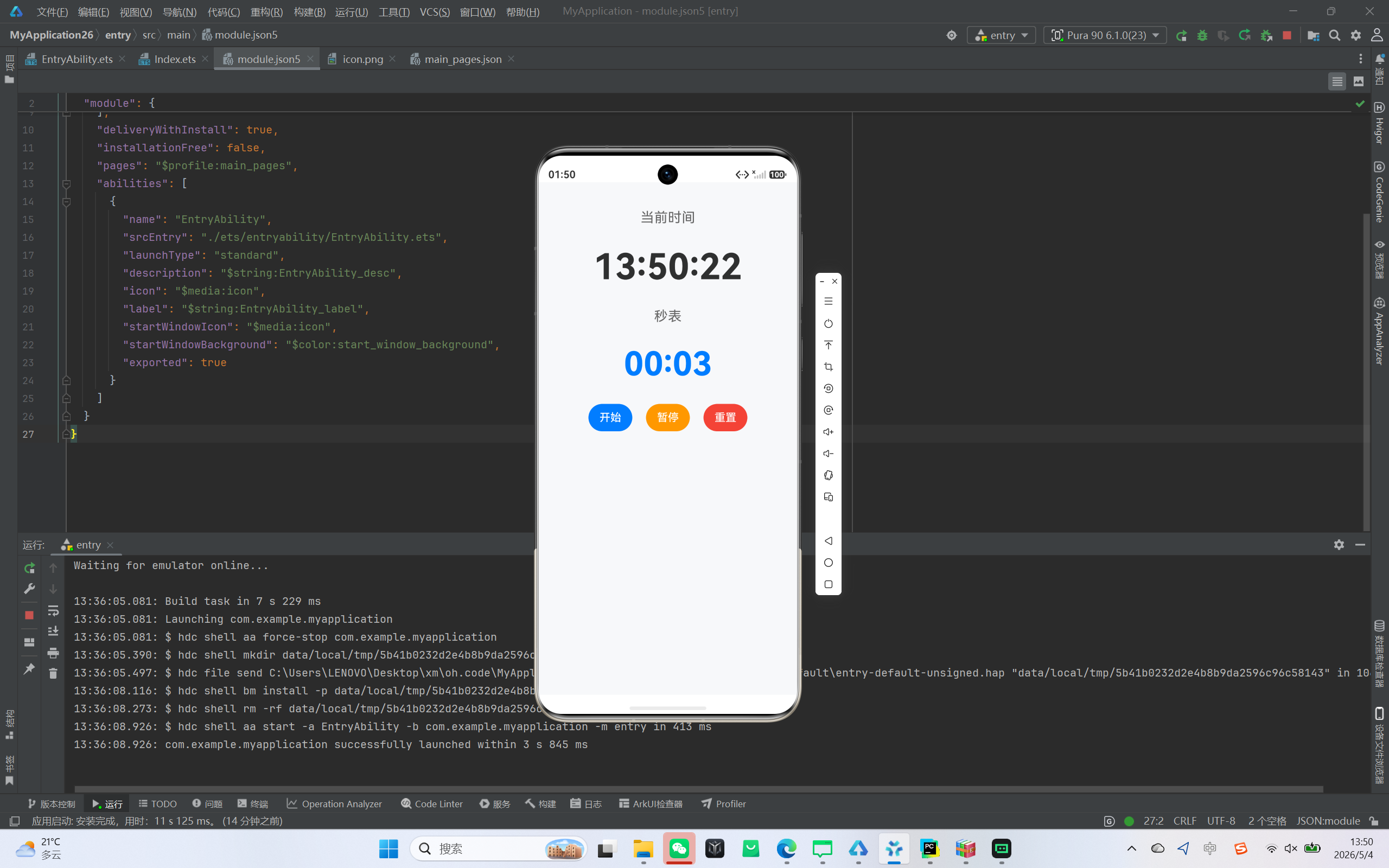1389x868 pixels.
Task: Toggle read-only lock in the status bar
Action: [x=1374, y=821]
